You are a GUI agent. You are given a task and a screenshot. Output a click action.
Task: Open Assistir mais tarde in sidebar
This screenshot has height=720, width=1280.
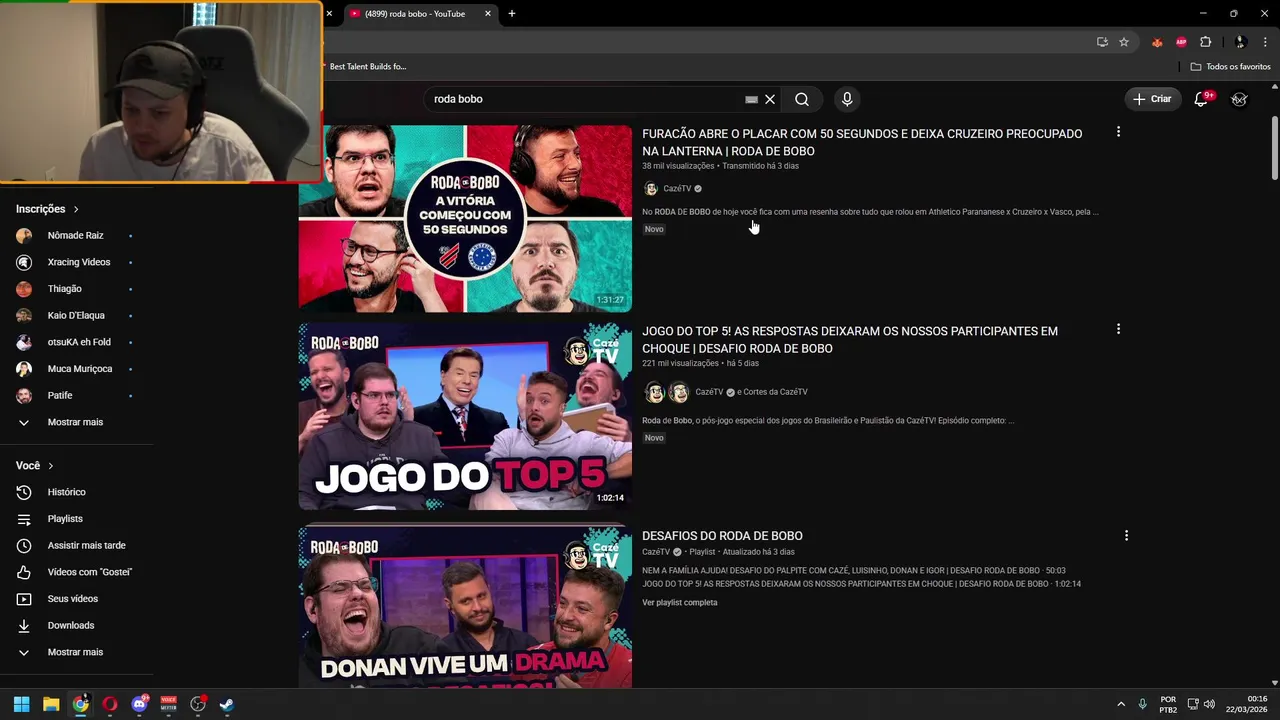point(86,545)
